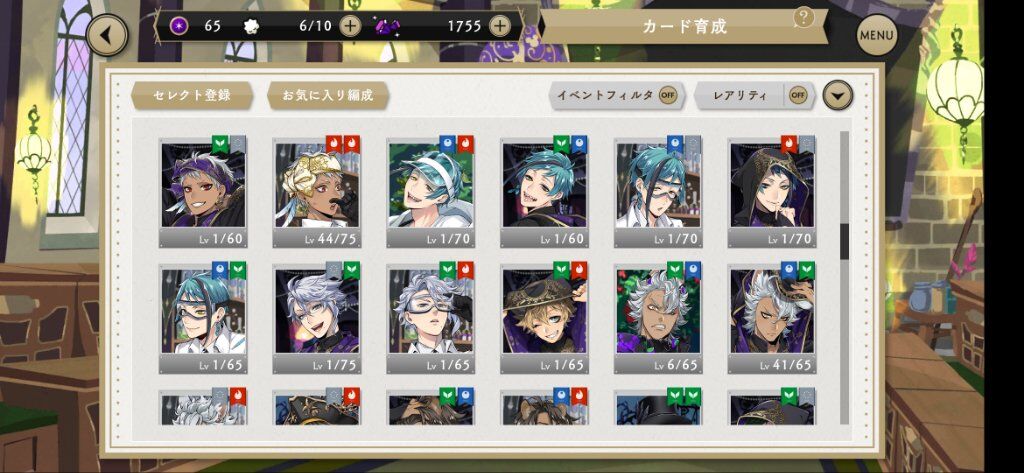Image resolution: width=1024 pixels, height=473 pixels.
Task: Open セレクト登録 tab
Action: coord(192,95)
